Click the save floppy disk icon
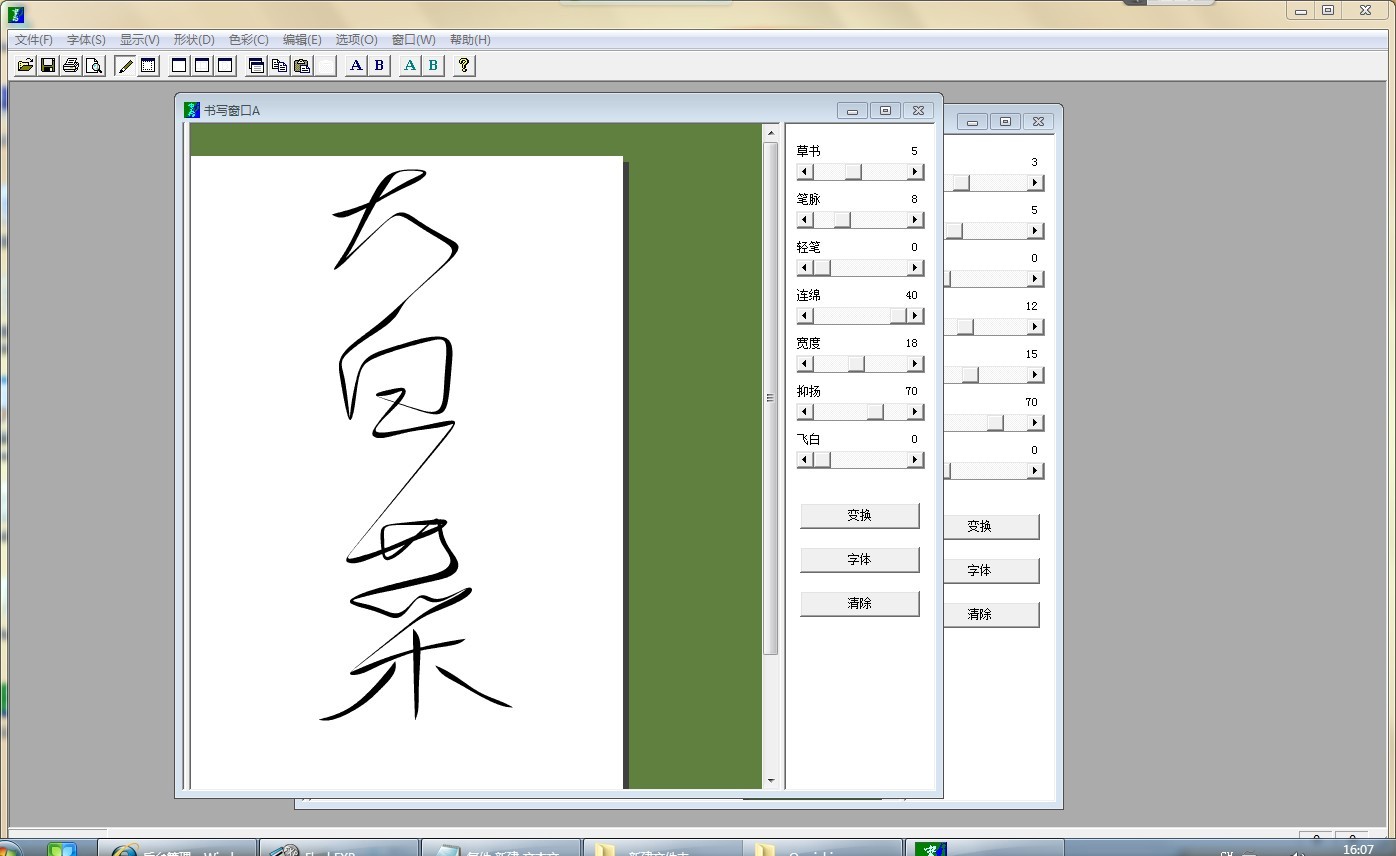Screen dimensions: 1396x856 pyautogui.click(x=48, y=66)
